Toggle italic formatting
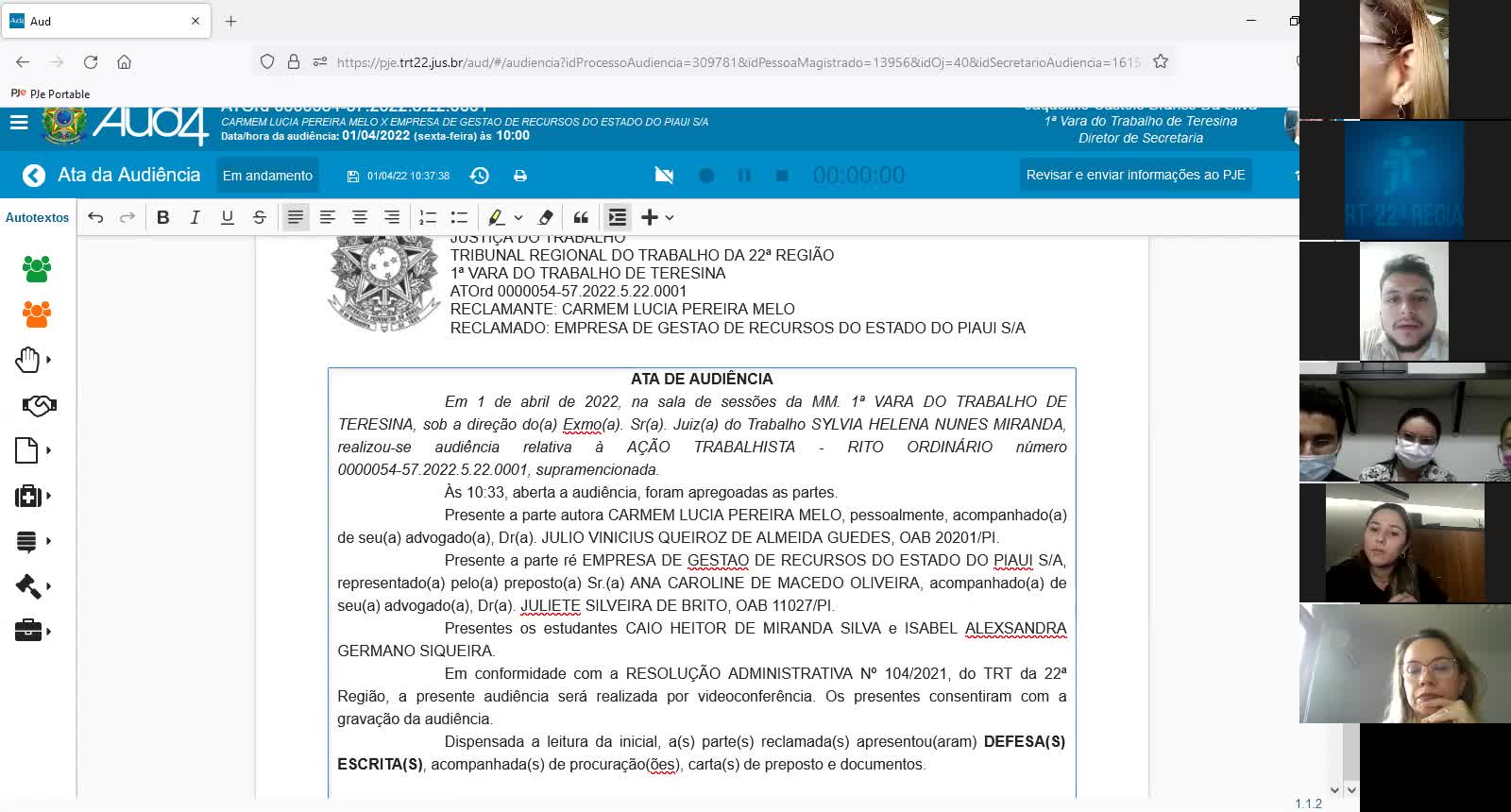The image size is (1511, 812). (x=195, y=217)
